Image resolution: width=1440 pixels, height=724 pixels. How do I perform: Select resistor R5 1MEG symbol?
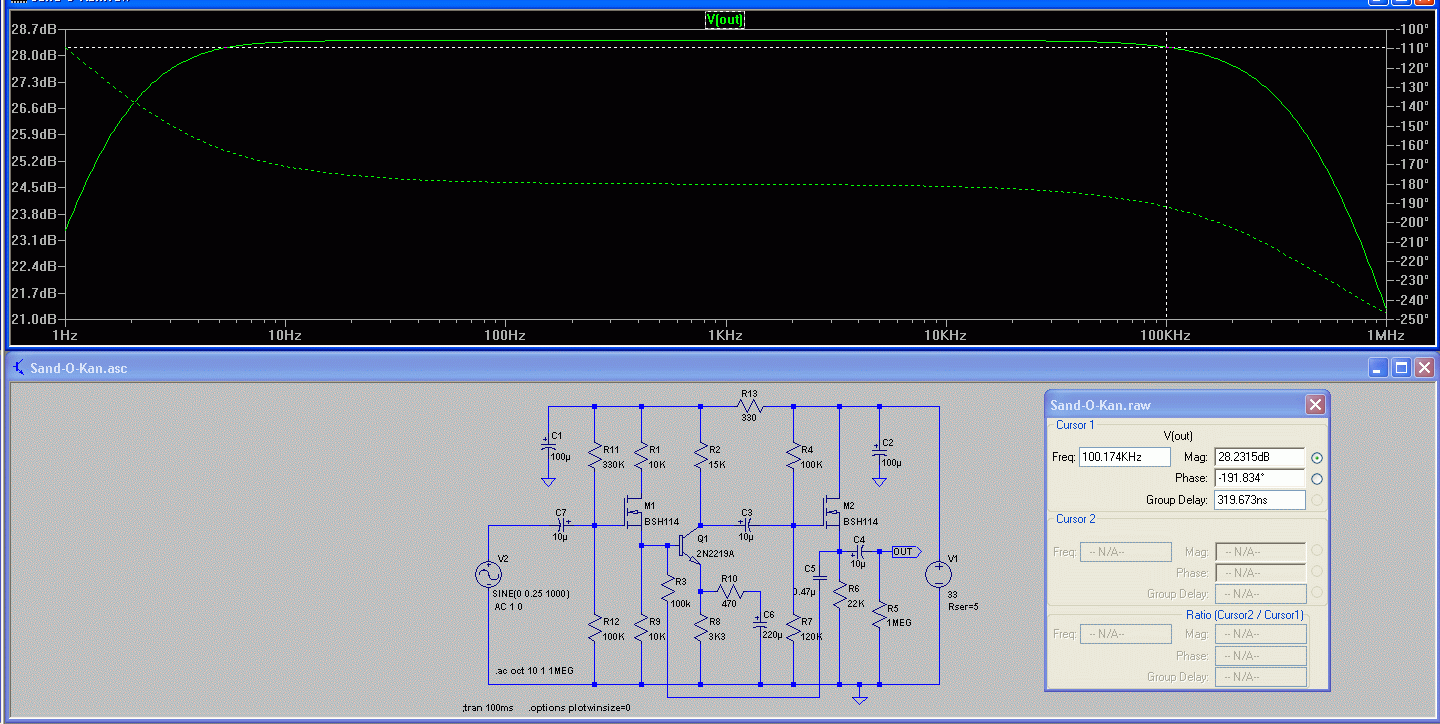tap(879, 614)
